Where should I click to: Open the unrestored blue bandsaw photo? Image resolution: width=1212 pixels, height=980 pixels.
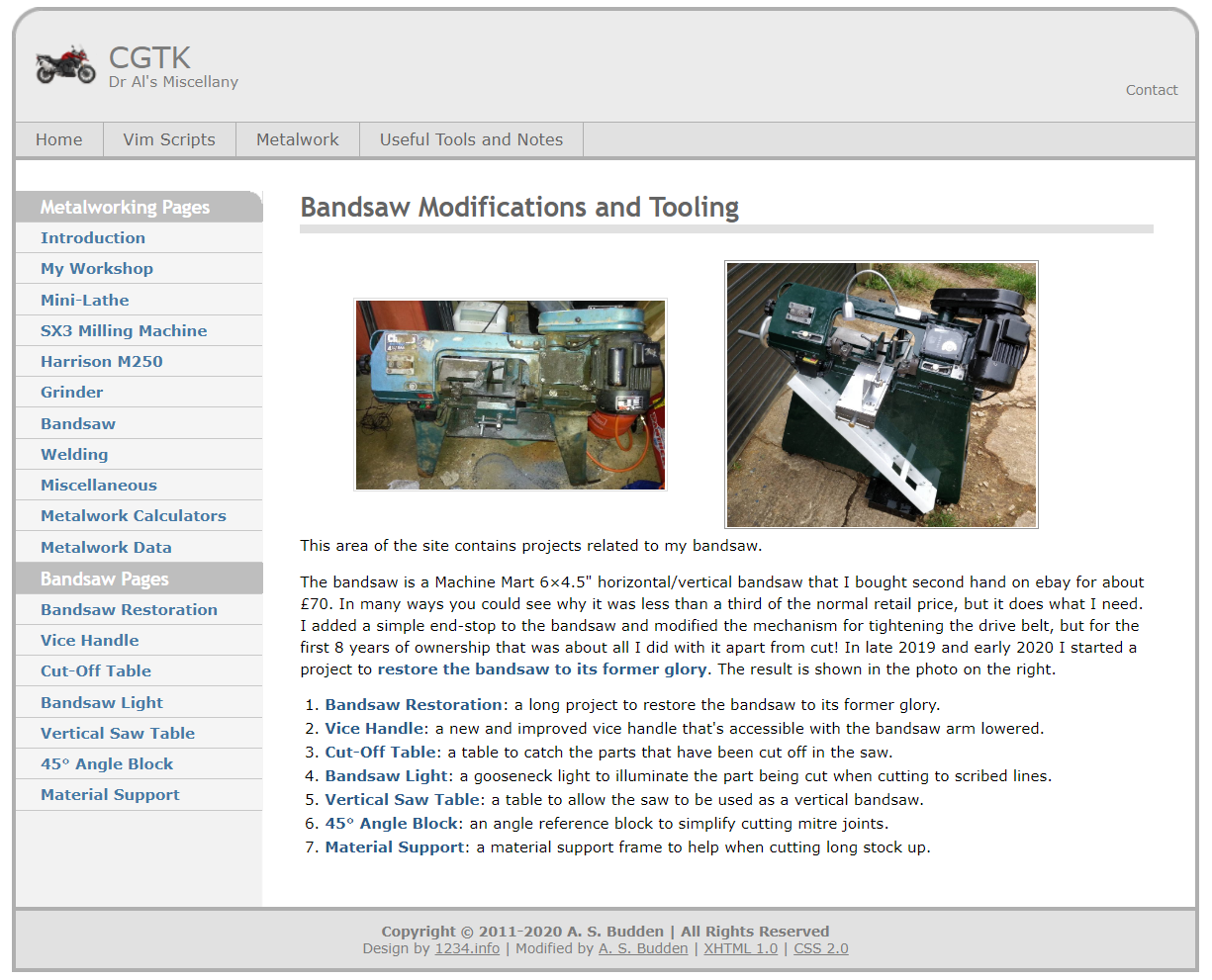coord(511,395)
